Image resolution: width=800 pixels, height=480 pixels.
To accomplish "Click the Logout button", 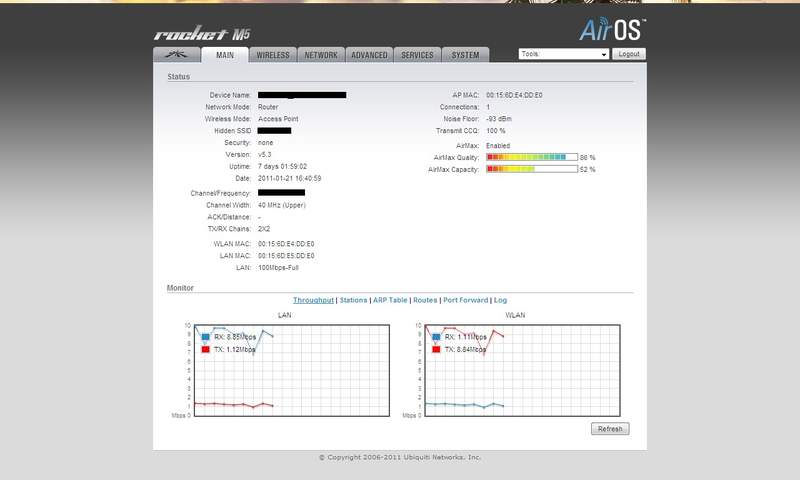I will 629,54.
